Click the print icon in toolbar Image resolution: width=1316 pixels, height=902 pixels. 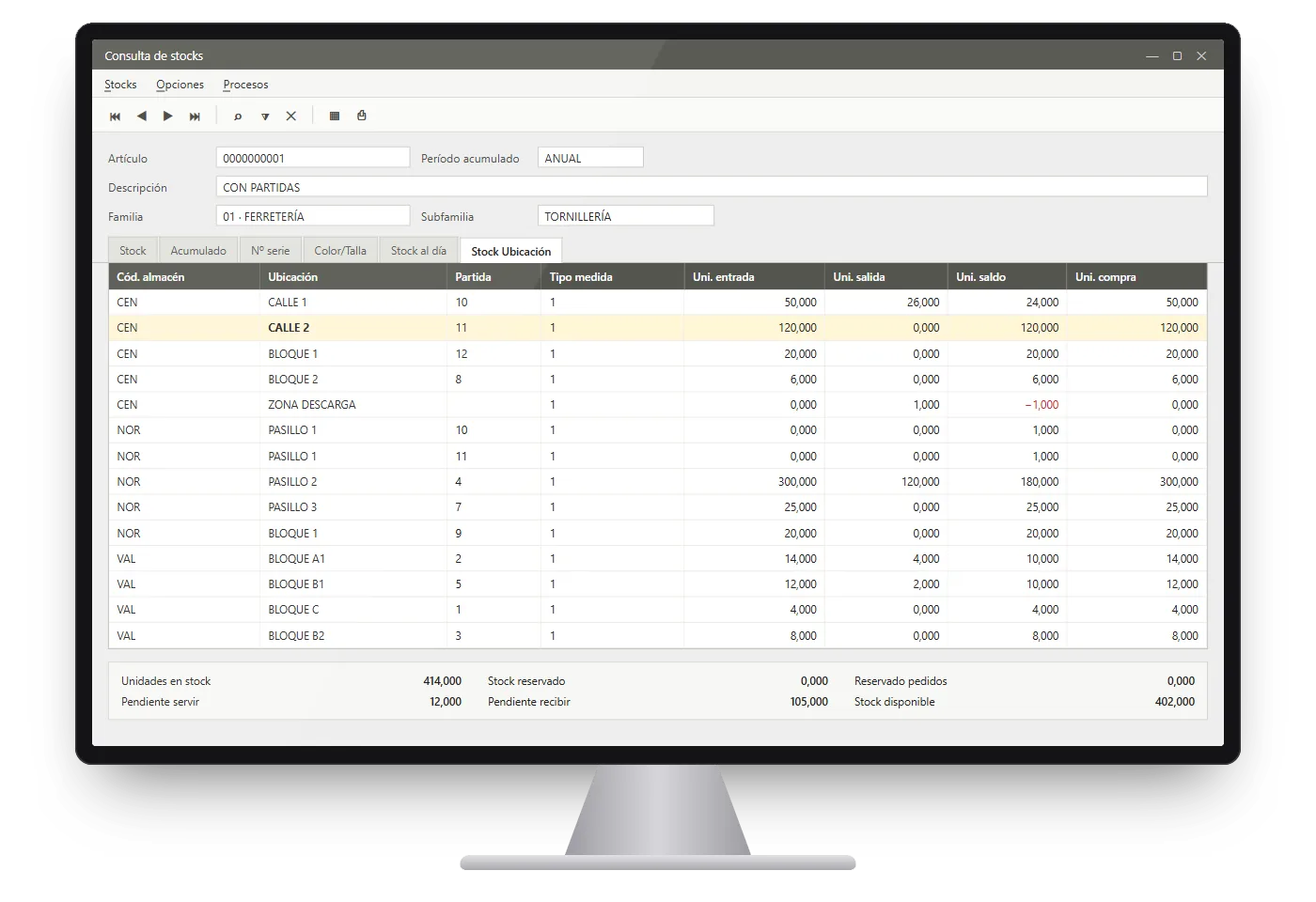click(362, 117)
